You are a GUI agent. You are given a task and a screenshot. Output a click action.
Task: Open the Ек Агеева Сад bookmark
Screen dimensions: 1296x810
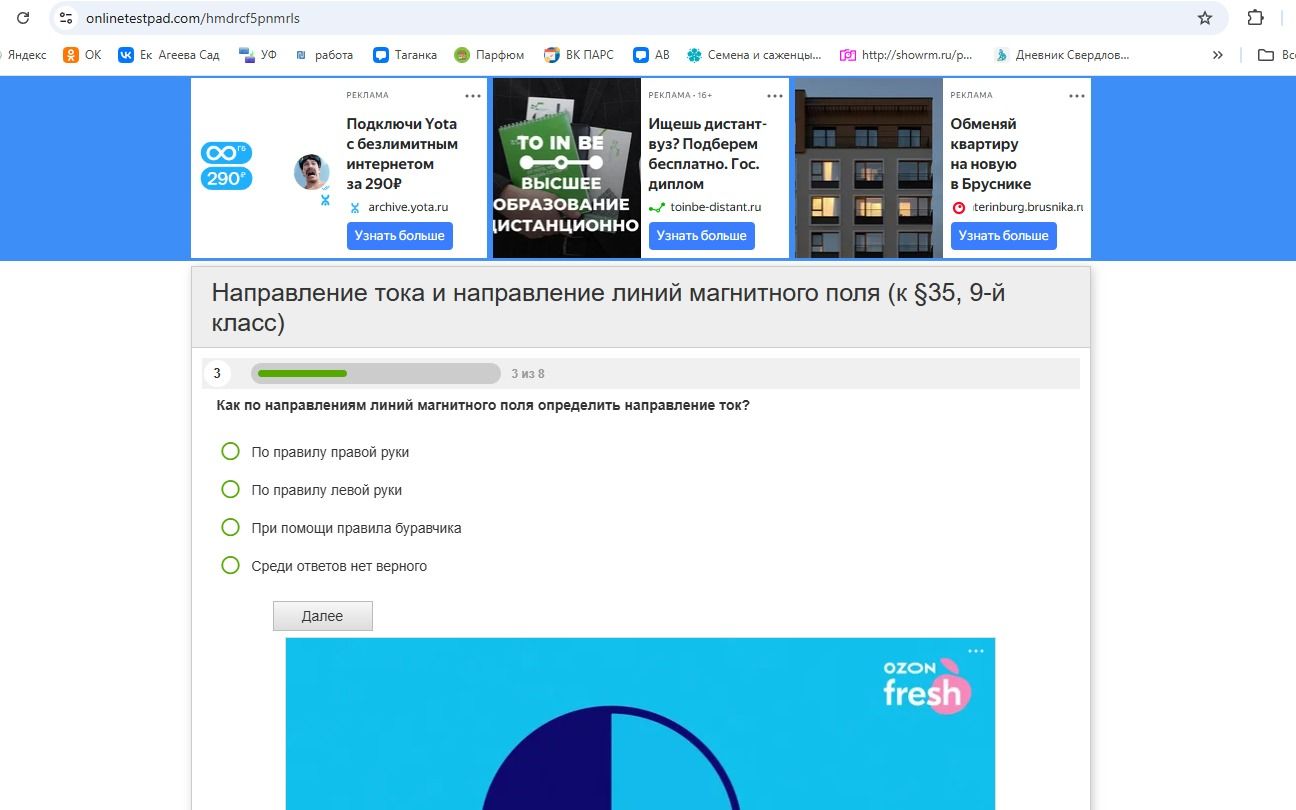(169, 55)
